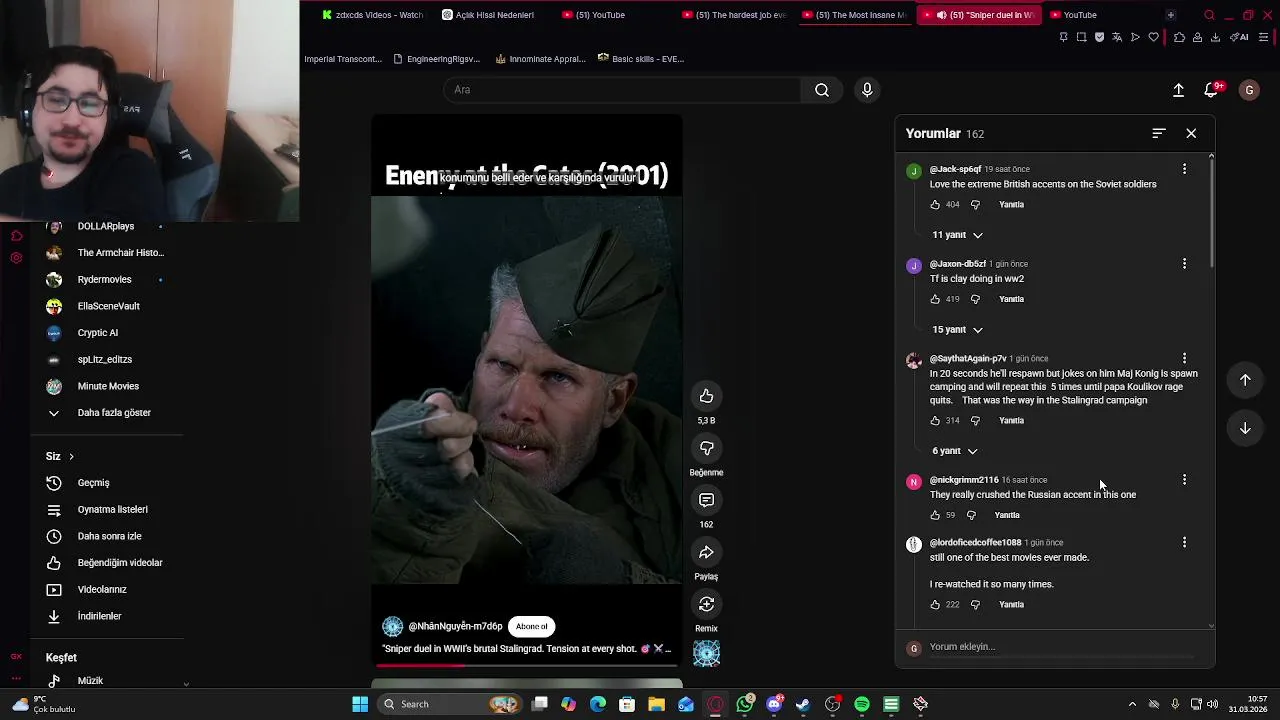Reply to @Jaxon-db5zf with Yanıtla

[x=1011, y=299]
